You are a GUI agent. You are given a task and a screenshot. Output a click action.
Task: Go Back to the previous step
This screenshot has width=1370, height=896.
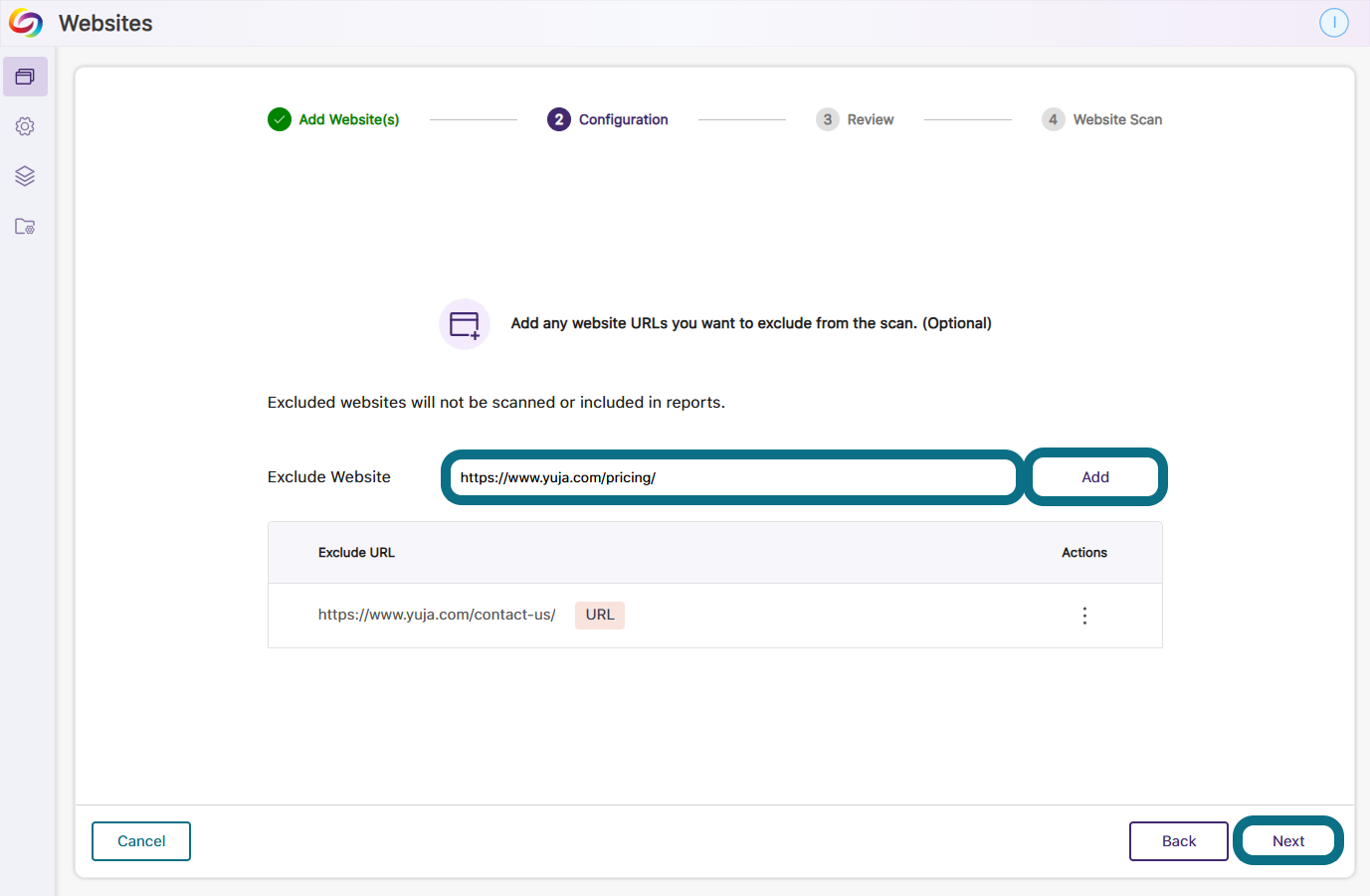(1179, 841)
